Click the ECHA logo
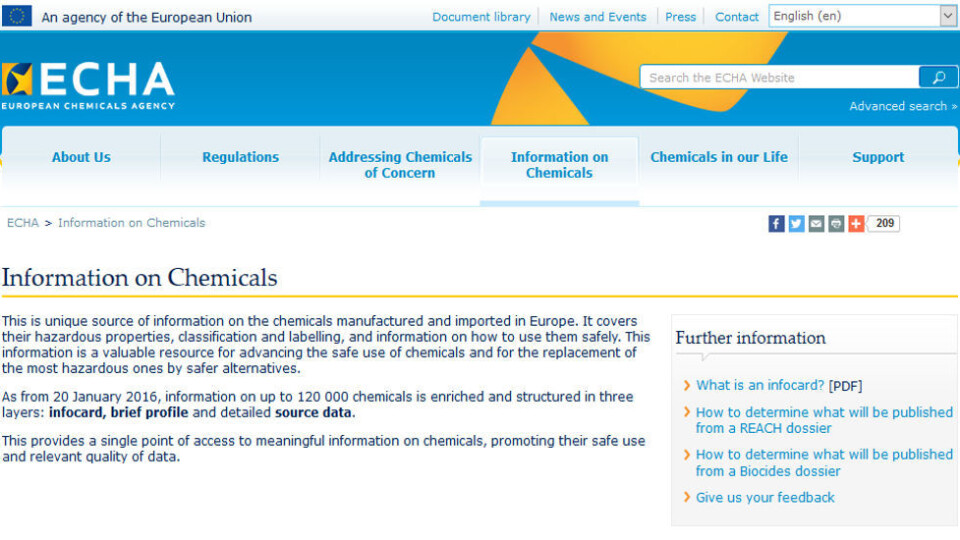Image resolution: width=960 pixels, height=540 pixels. [88, 86]
